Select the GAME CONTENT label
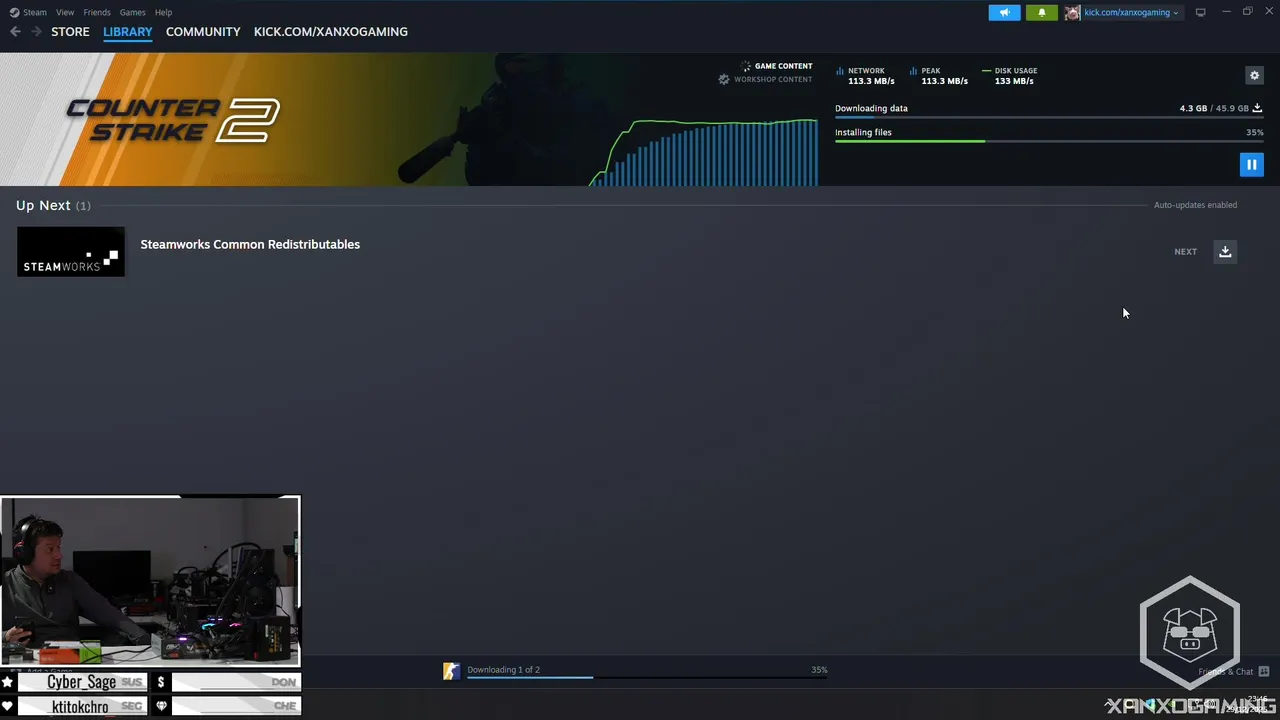 point(783,66)
